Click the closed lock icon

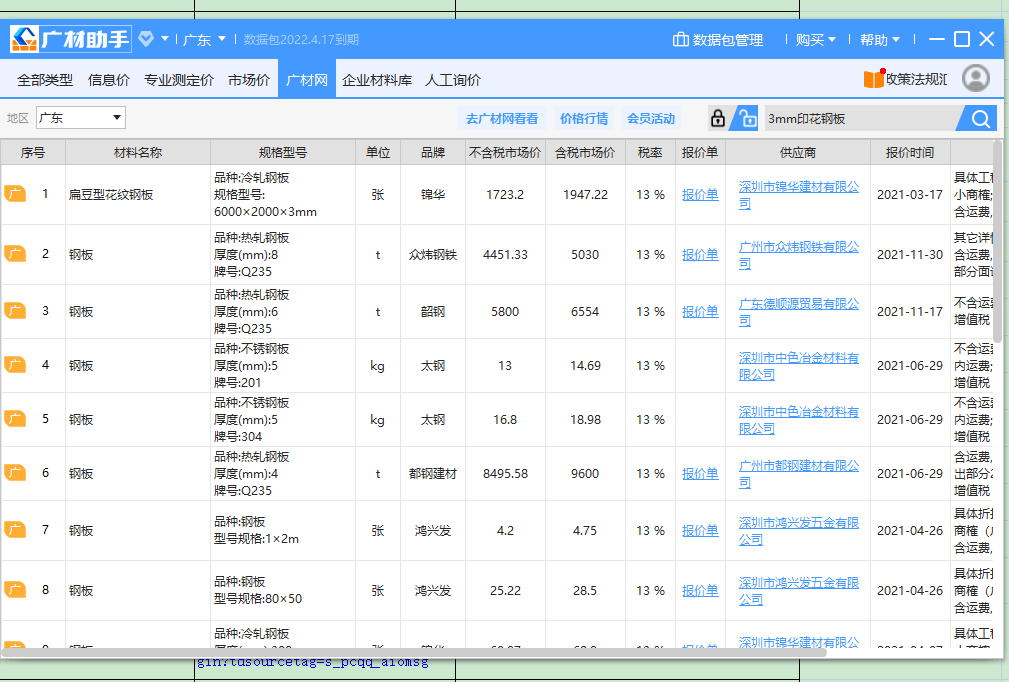(717, 118)
